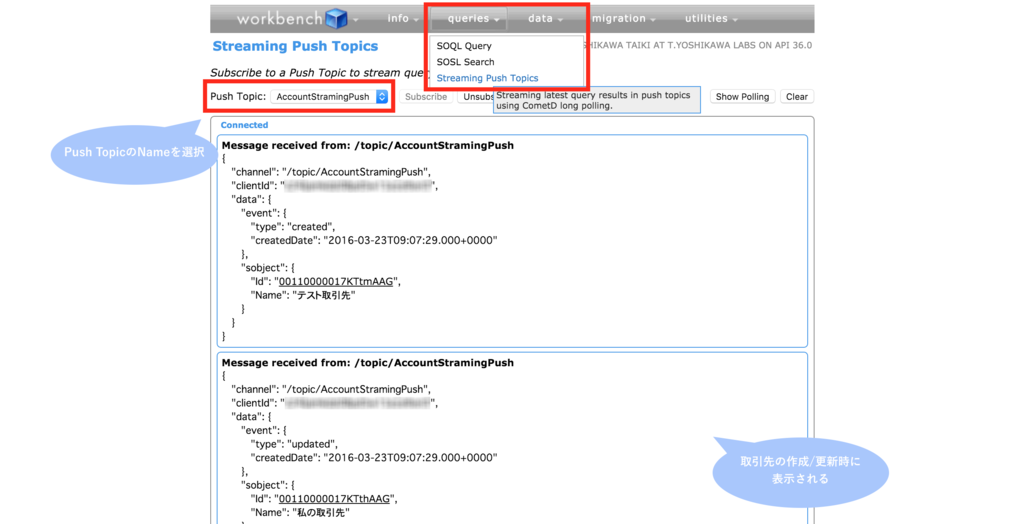This screenshot has width=1024, height=524.
Task: Choose SOQL Query from queries menu
Action: (464, 46)
